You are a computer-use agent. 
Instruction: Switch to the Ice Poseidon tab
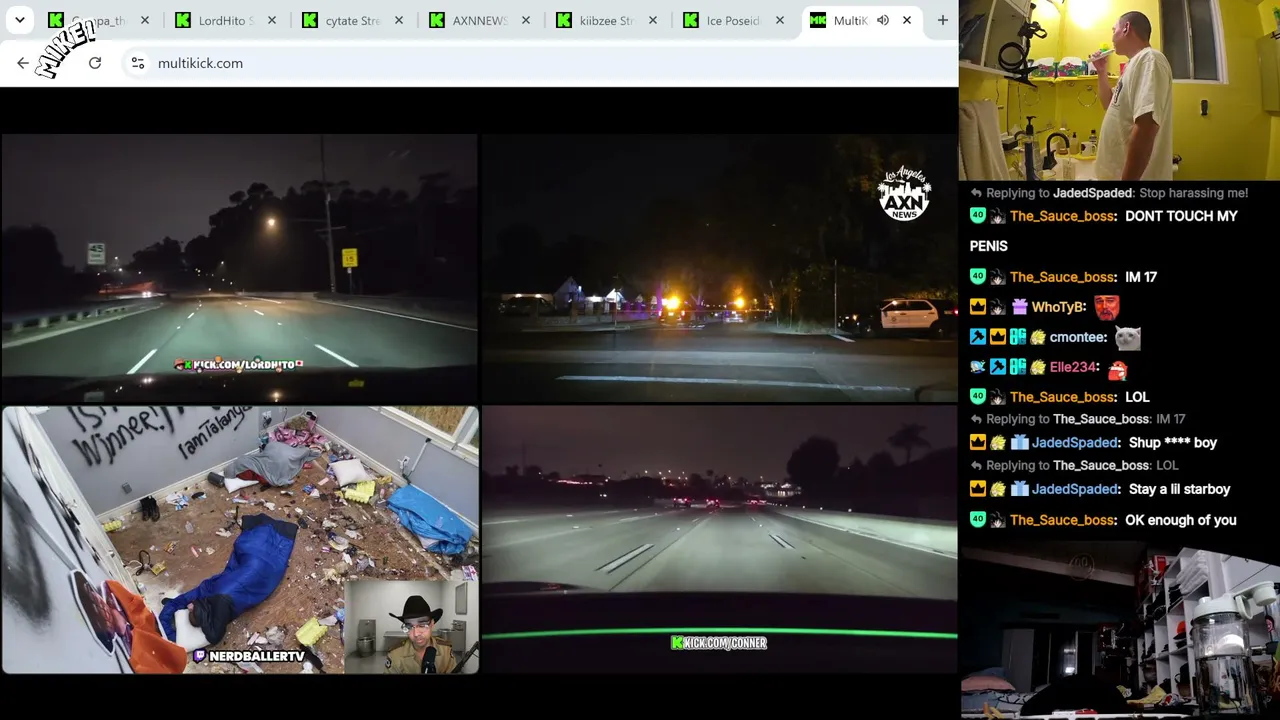[x=733, y=20]
